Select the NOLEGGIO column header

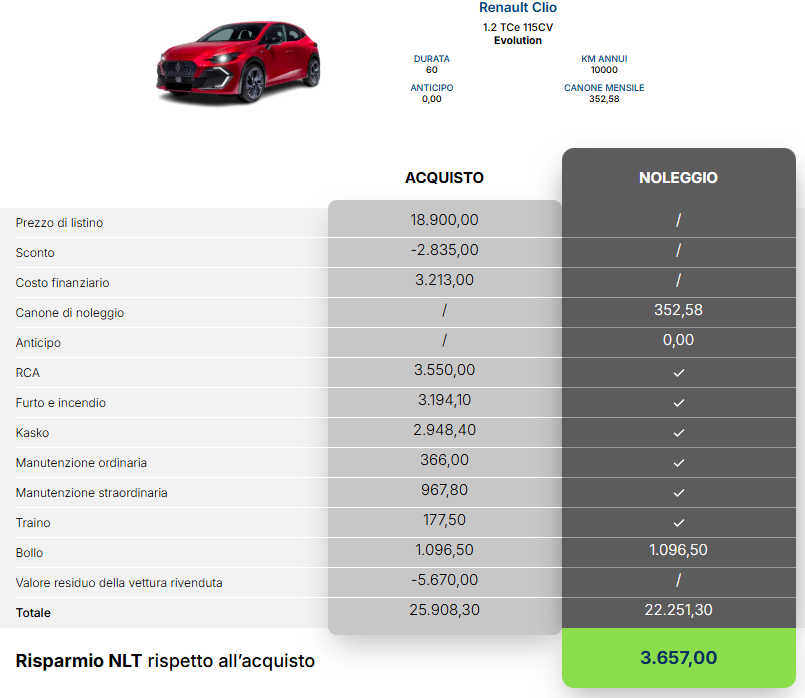[678, 178]
